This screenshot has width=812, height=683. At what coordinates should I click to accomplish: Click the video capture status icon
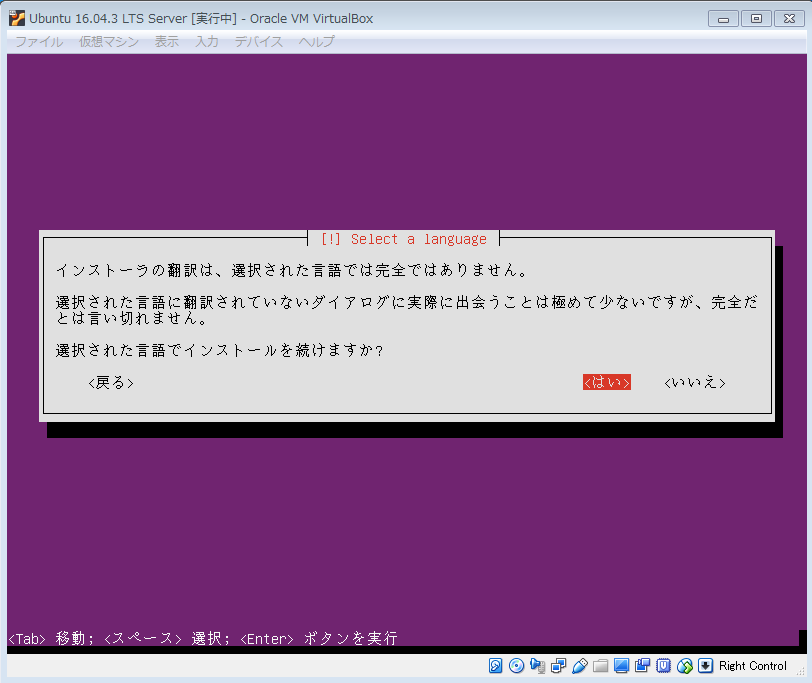tap(642, 666)
